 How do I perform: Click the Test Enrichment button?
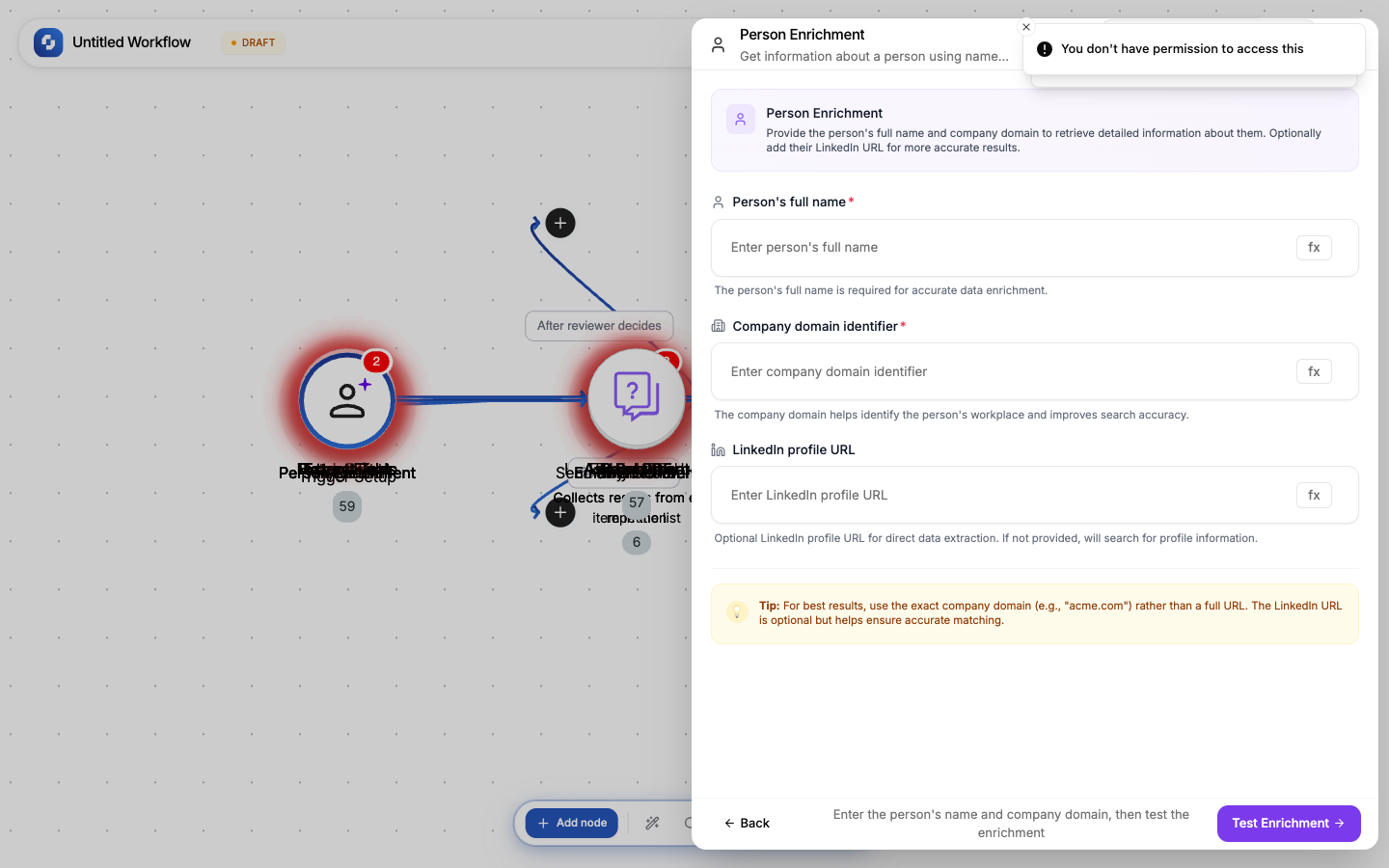click(1289, 823)
